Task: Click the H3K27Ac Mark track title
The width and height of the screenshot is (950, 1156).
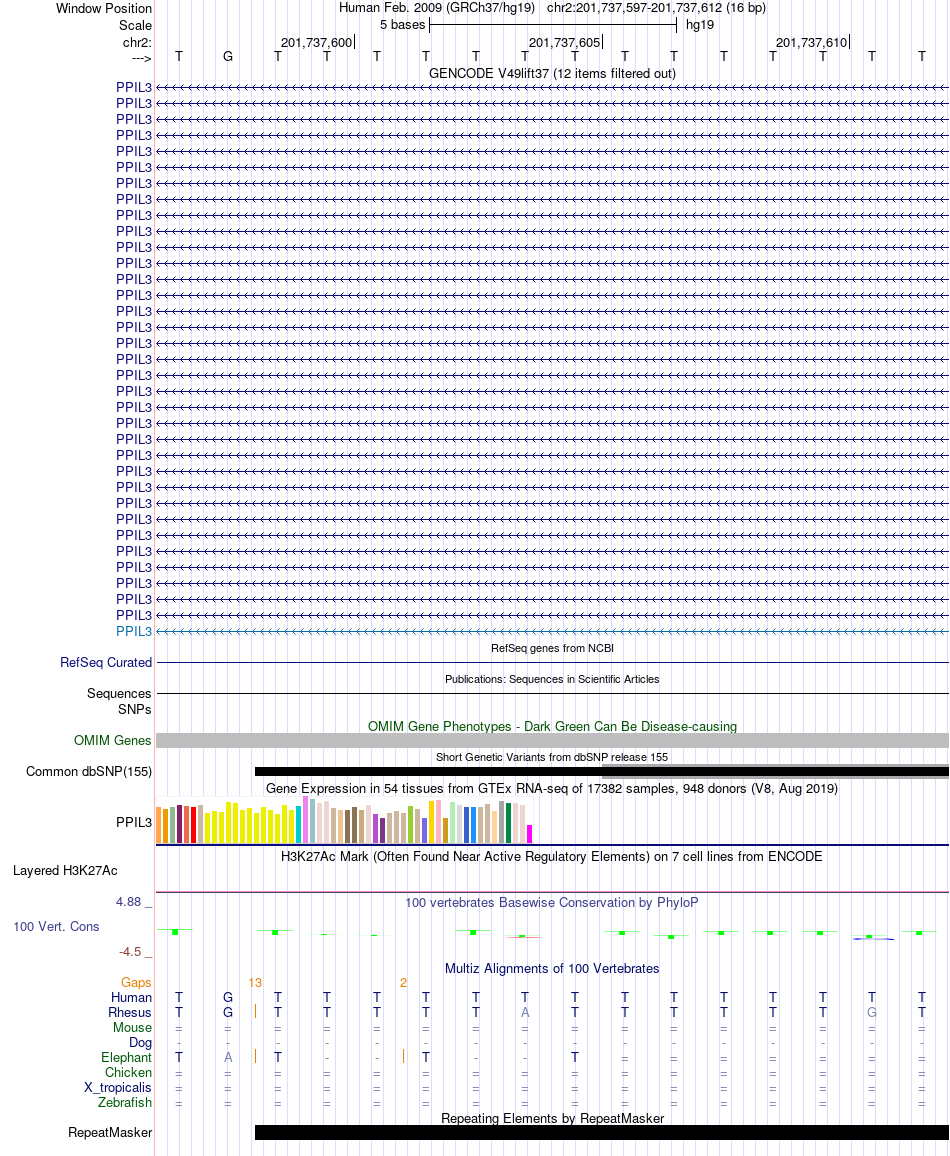Action: pos(552,856)
